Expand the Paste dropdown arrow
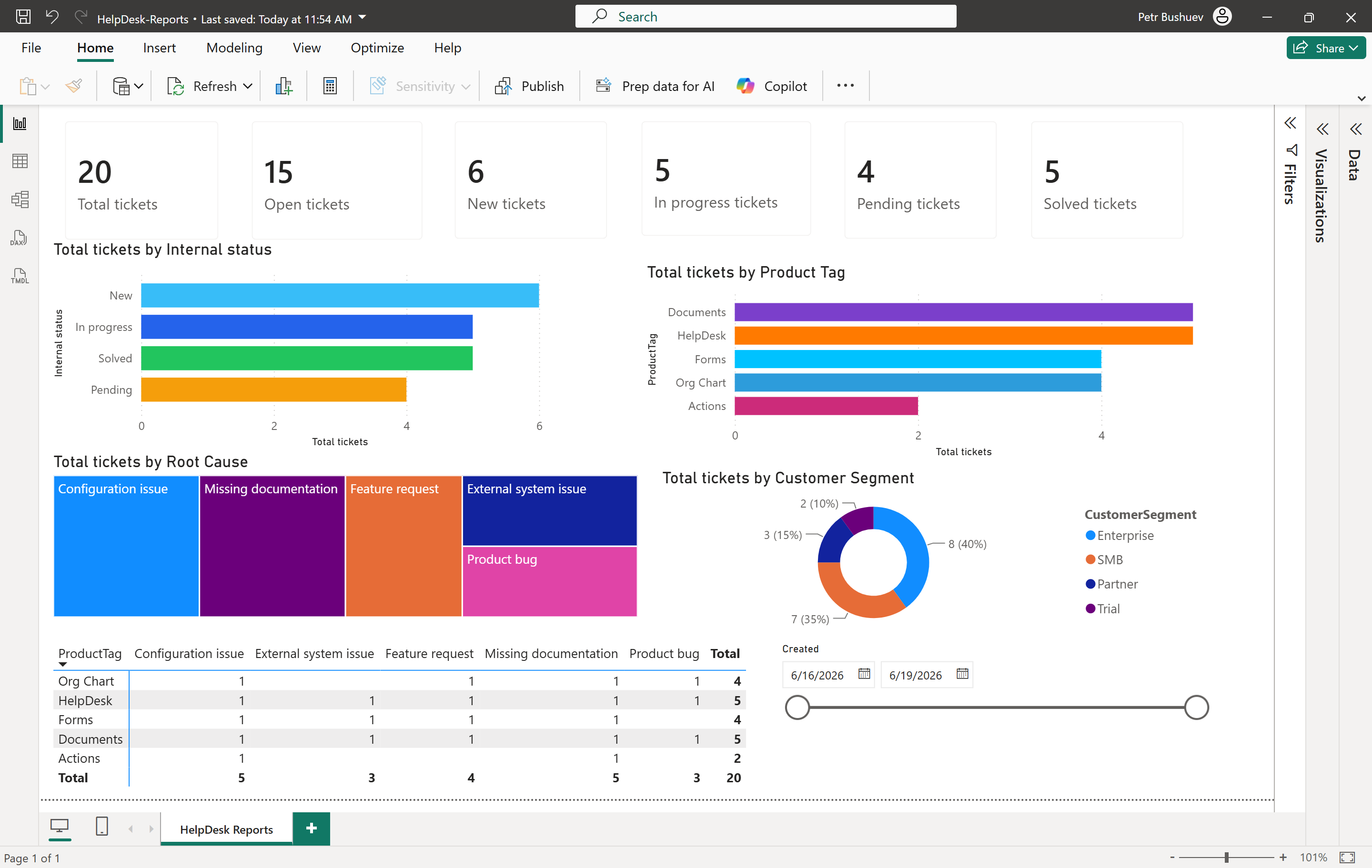1372x868 pixels. pyautogui.click(x=46, y=87)
